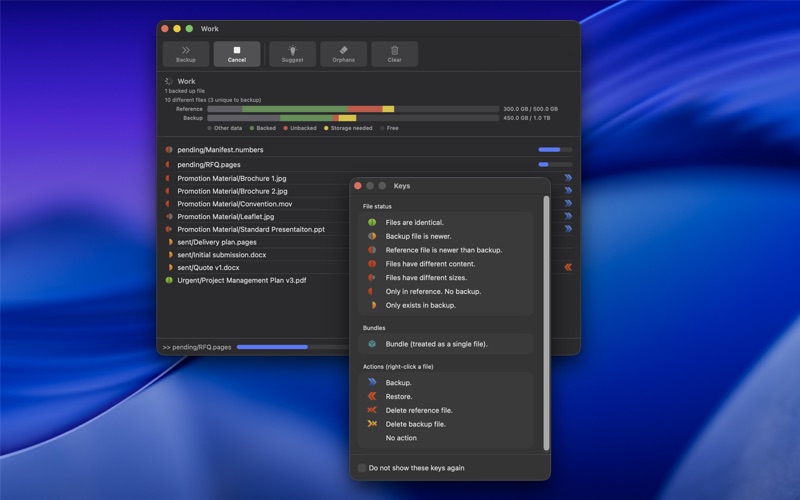Click status icon of pending/Manifest.numbers

[x=169, y=149]
